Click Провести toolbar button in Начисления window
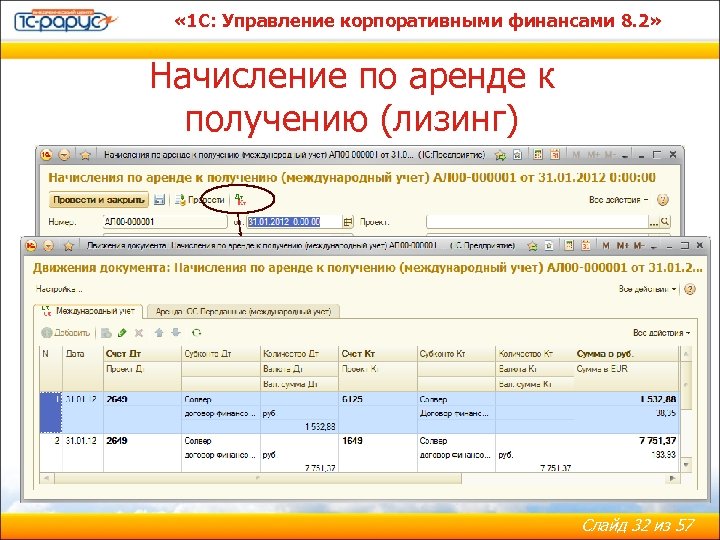Viewport: 720px width, 540px height. [200, 200]
